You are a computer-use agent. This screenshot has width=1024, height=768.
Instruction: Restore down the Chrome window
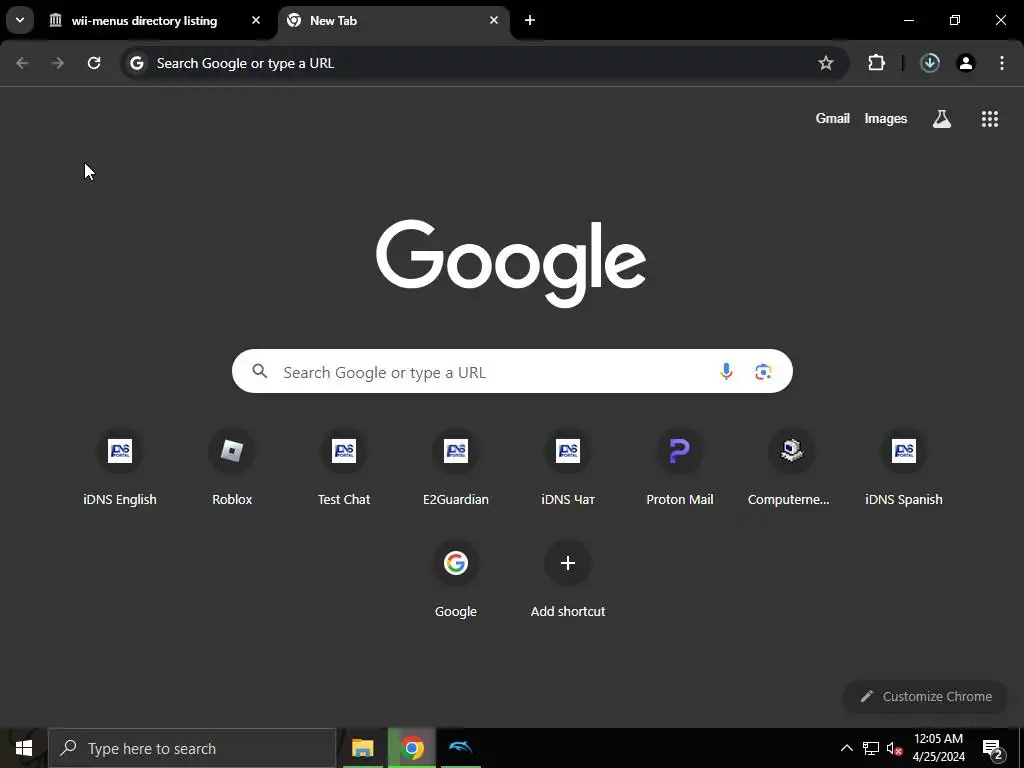pos(955,20)
